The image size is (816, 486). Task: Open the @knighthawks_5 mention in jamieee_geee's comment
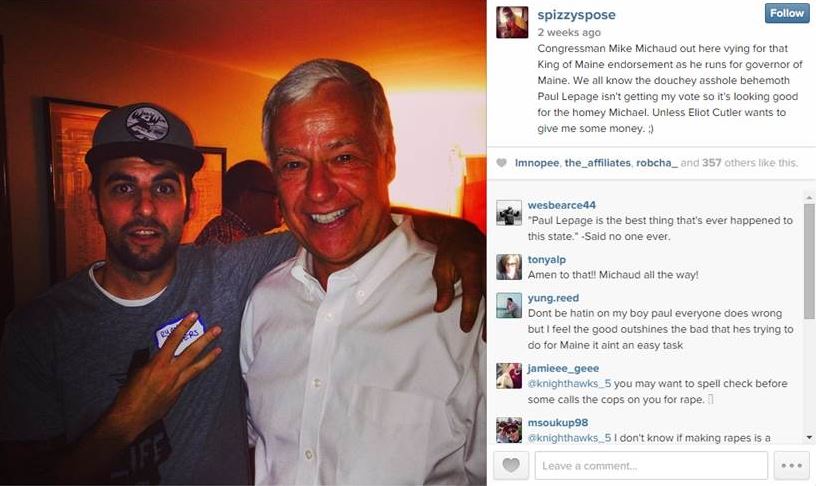point(569,383)
